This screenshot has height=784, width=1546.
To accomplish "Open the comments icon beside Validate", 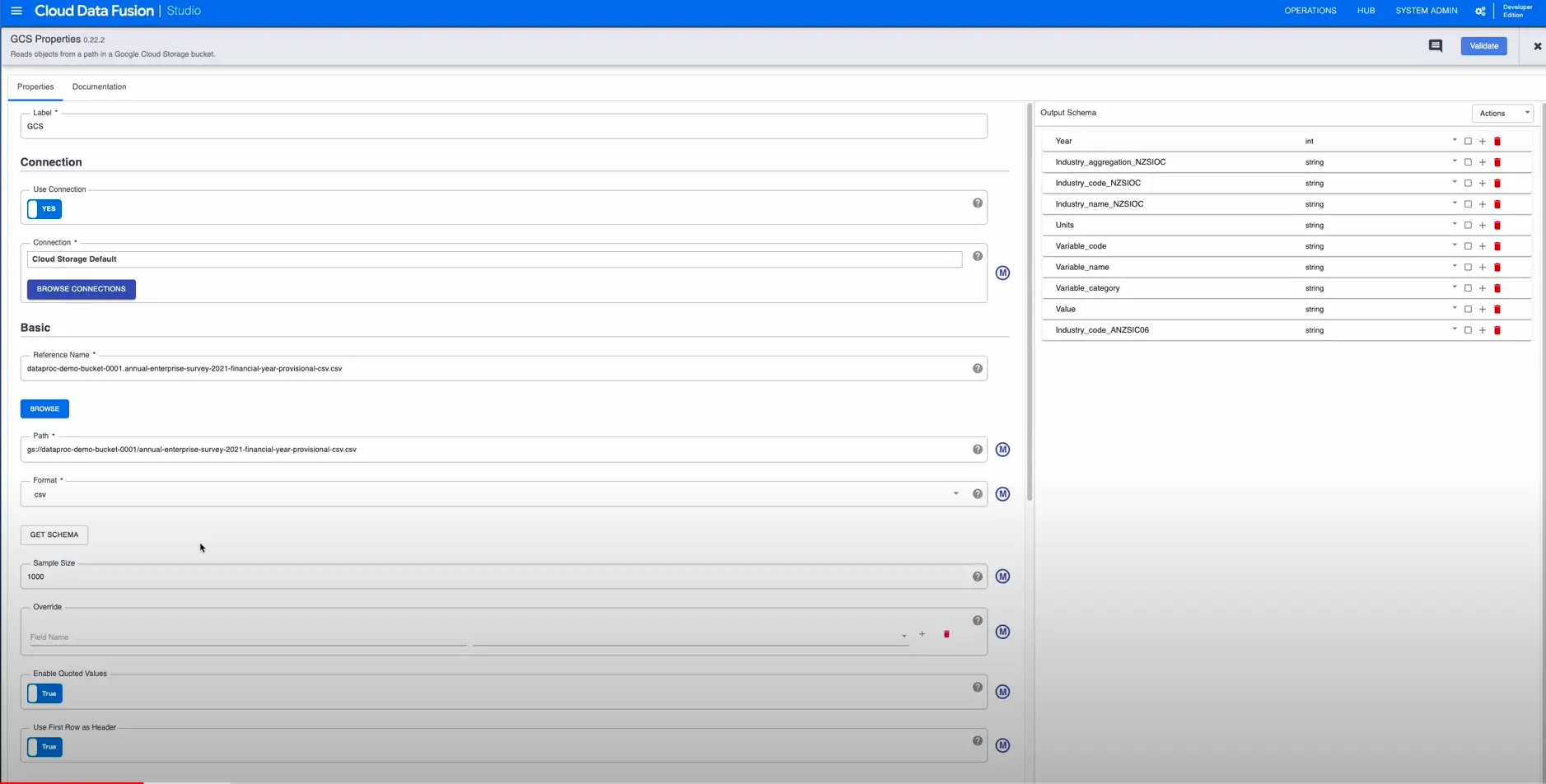I will pos(1436,46).
